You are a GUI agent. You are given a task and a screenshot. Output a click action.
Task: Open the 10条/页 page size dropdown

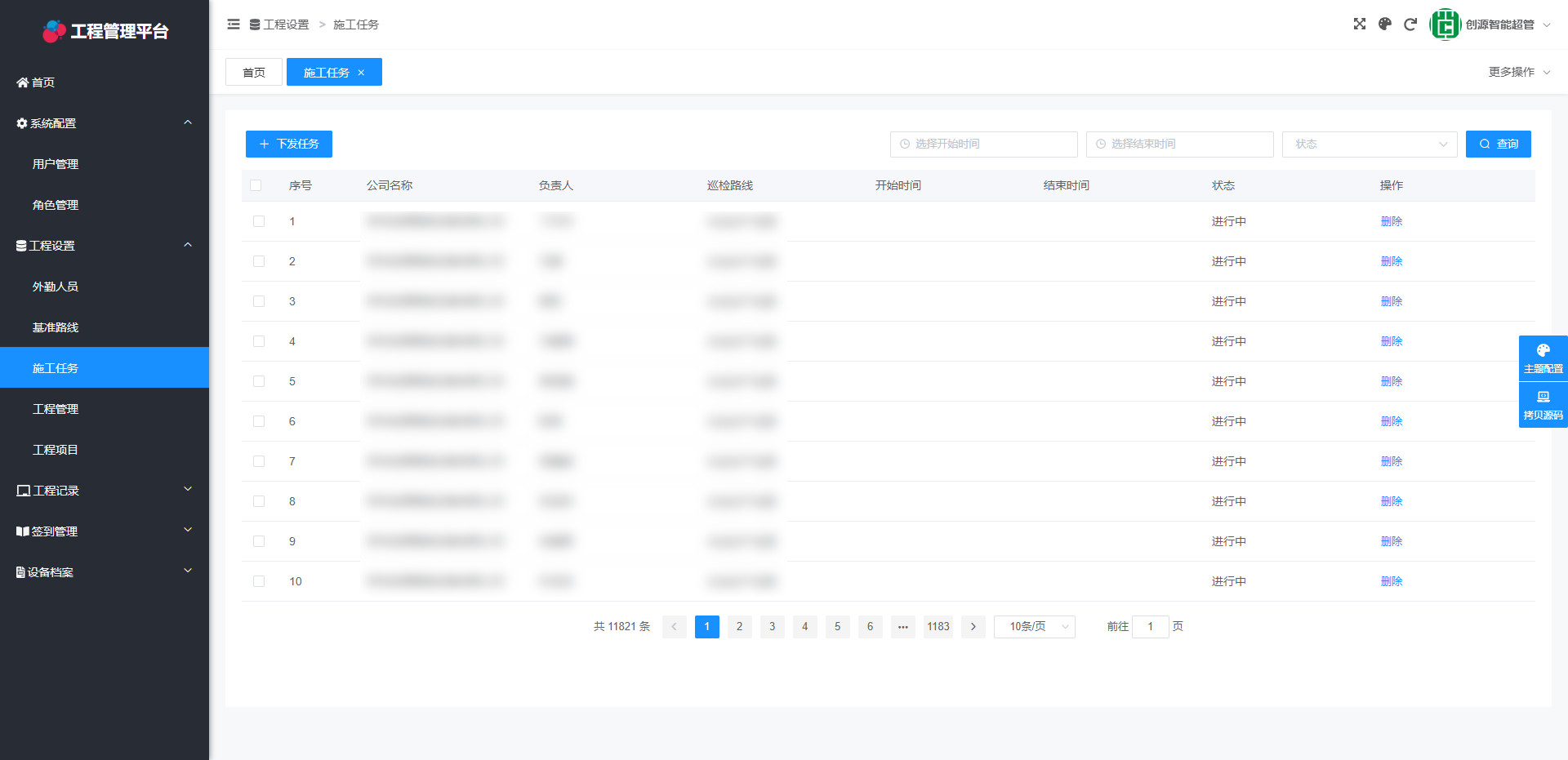click(1034, 627)
